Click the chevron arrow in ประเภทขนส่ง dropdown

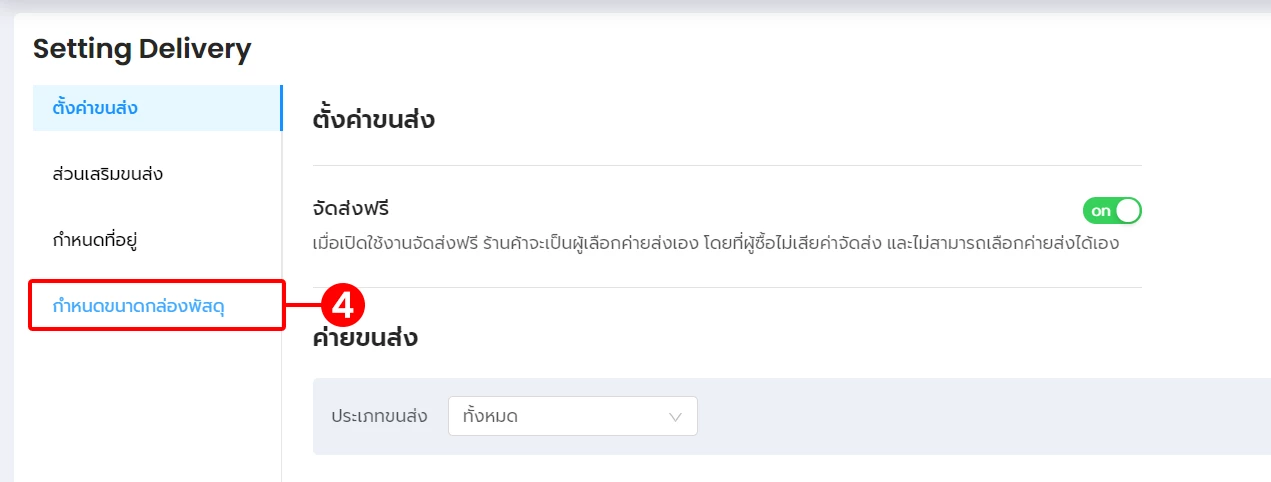675,417
